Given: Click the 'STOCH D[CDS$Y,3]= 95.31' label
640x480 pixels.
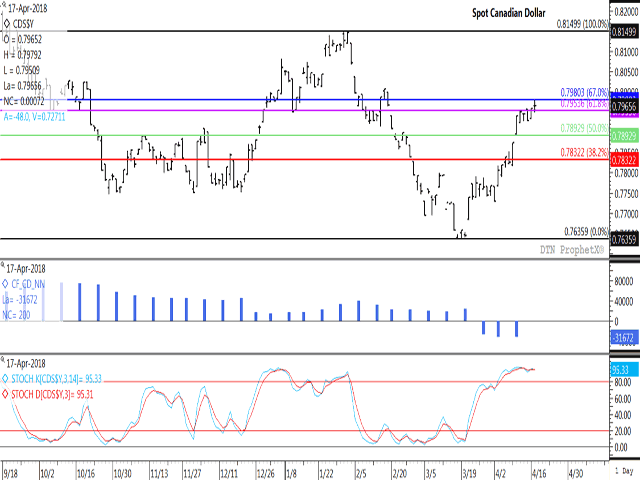Looking at the screenshot, I should pyautogui.click(x=52, y=395).
